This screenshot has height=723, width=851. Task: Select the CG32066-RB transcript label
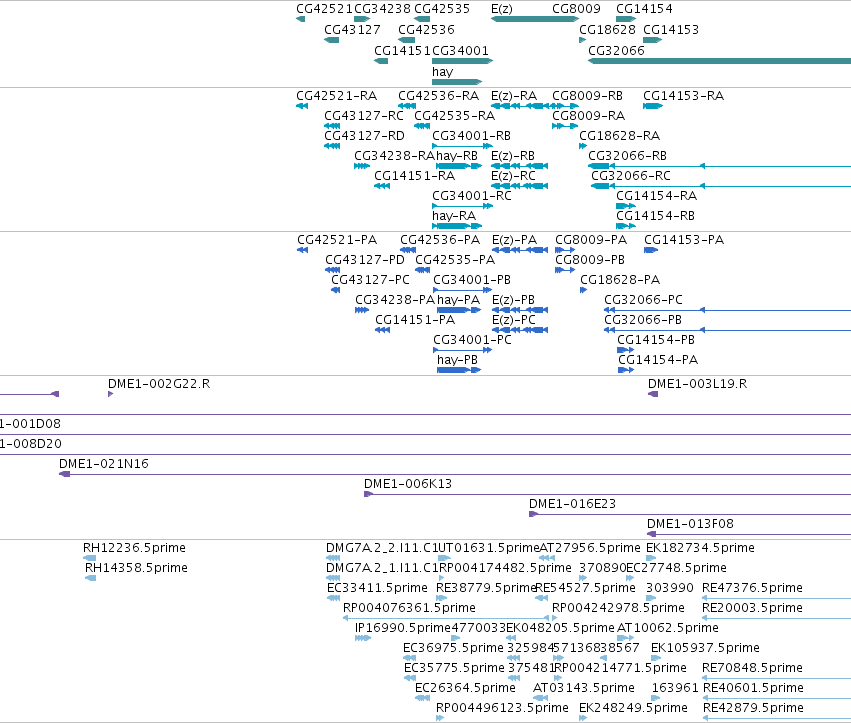tap(627, 156)
